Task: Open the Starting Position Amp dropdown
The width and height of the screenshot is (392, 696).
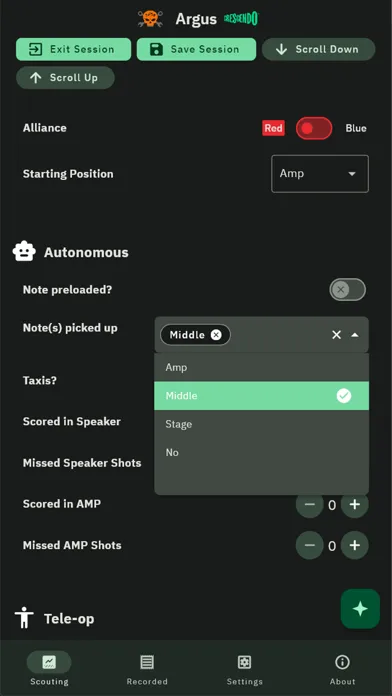Action: click(320, 174)
